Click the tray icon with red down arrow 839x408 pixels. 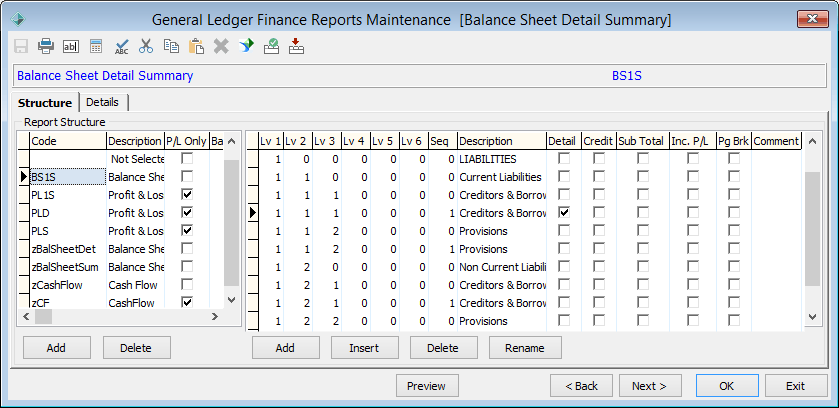(x=296, y=47)
